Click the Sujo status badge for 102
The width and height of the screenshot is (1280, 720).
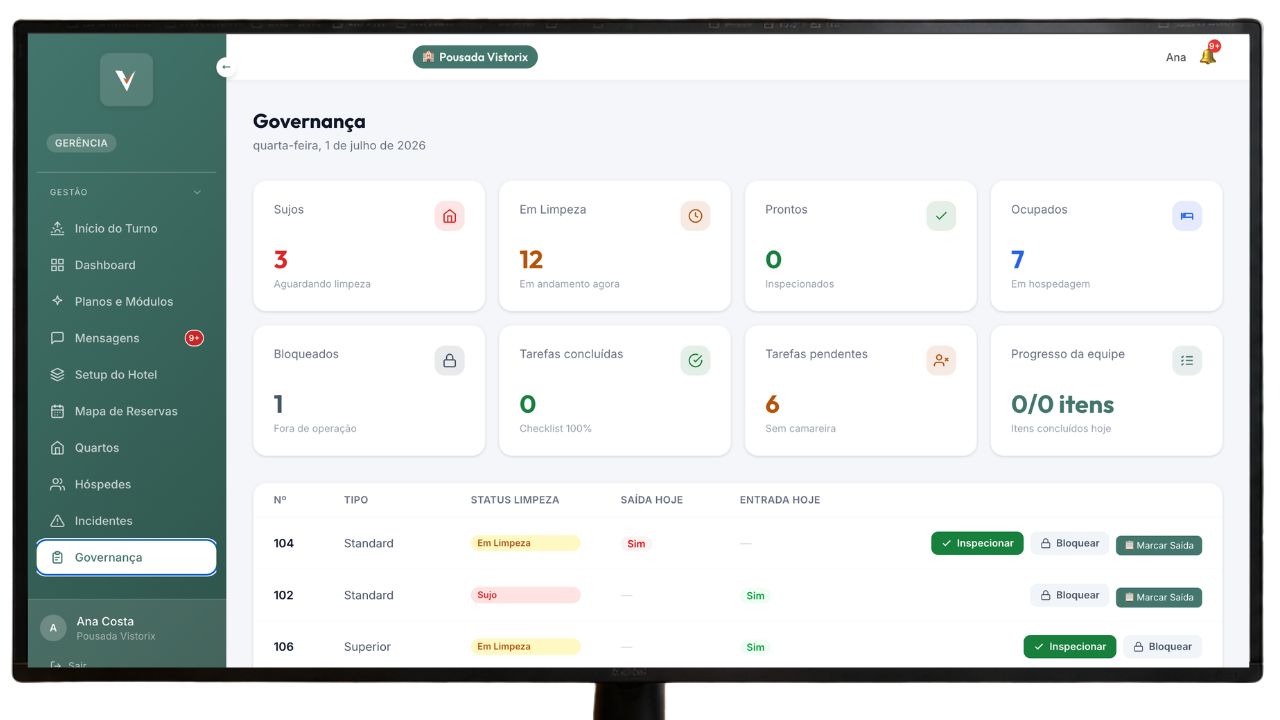(x=525, y=595)
